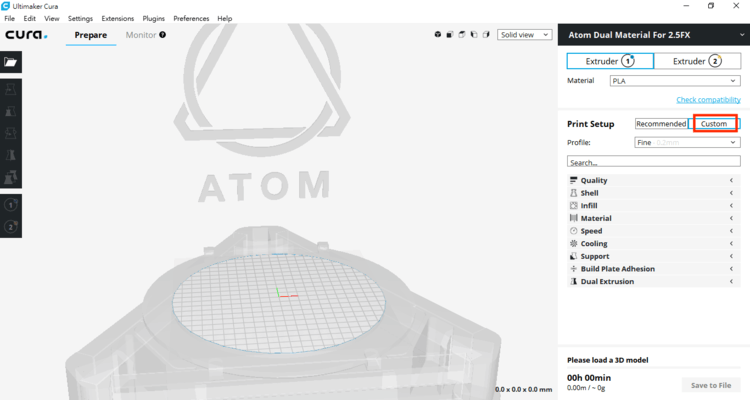Focus the settings Search field
750x400 pixels.
click(653, 162)
